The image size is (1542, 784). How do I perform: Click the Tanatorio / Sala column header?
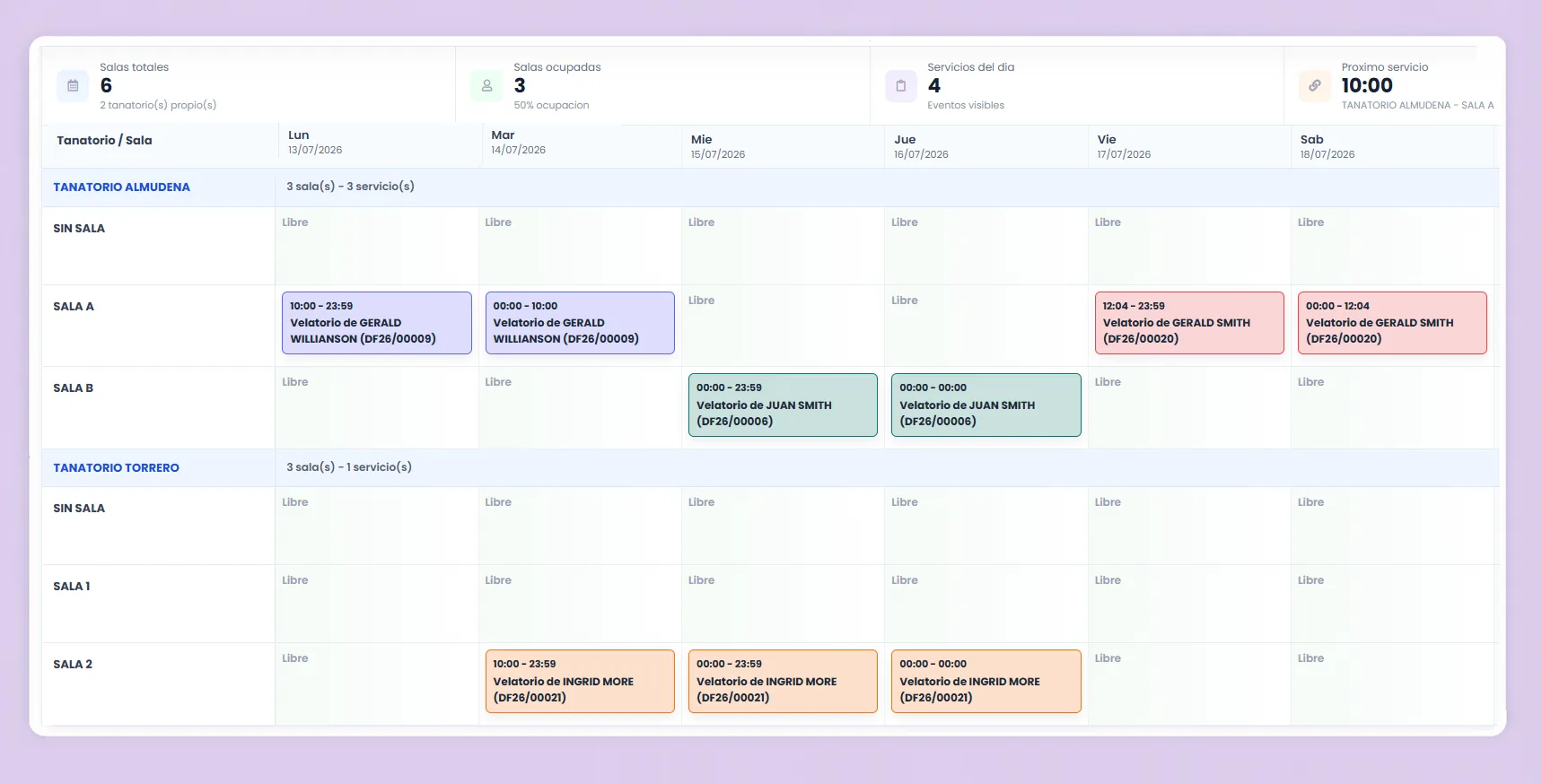click(x=104, y=141)
